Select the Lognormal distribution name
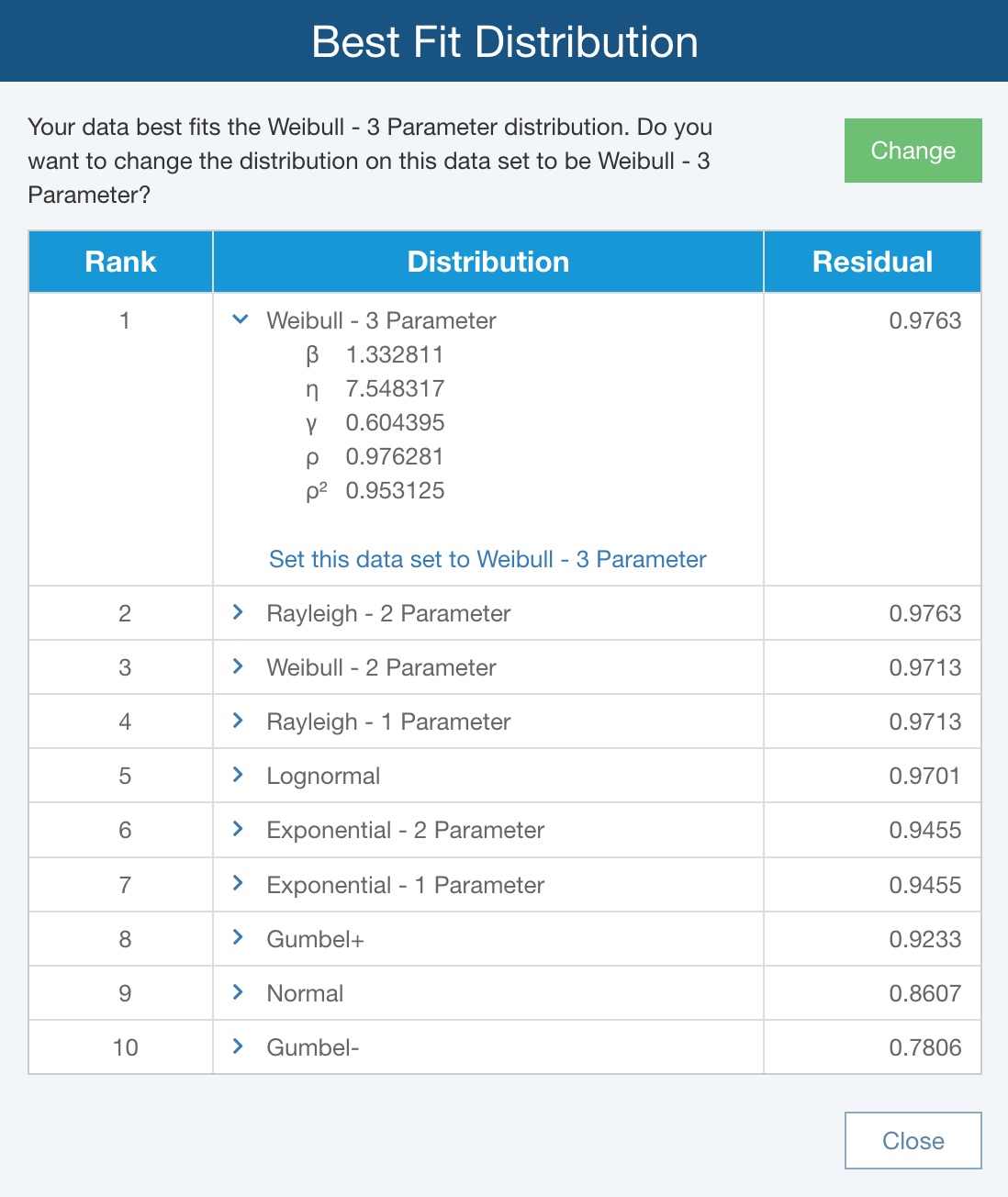Image resolution: width=1008 pixels, height=1197 pixels. [323, 776]
